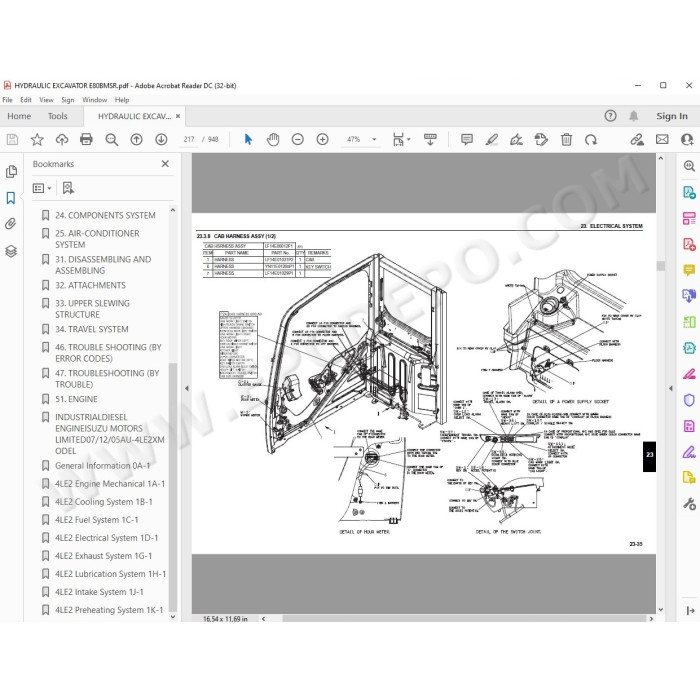Open More Tools wrench icon

[x=689, y=504]
